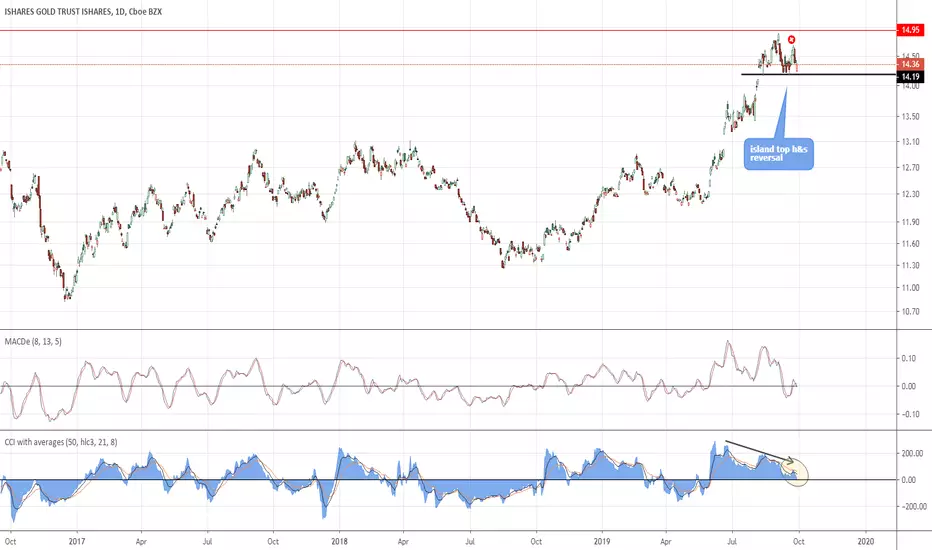Image resolution: width=932 pixels, height=550 pixels.
Task: Click the MACD 0.10 scale label
Action: click(908, 359)
